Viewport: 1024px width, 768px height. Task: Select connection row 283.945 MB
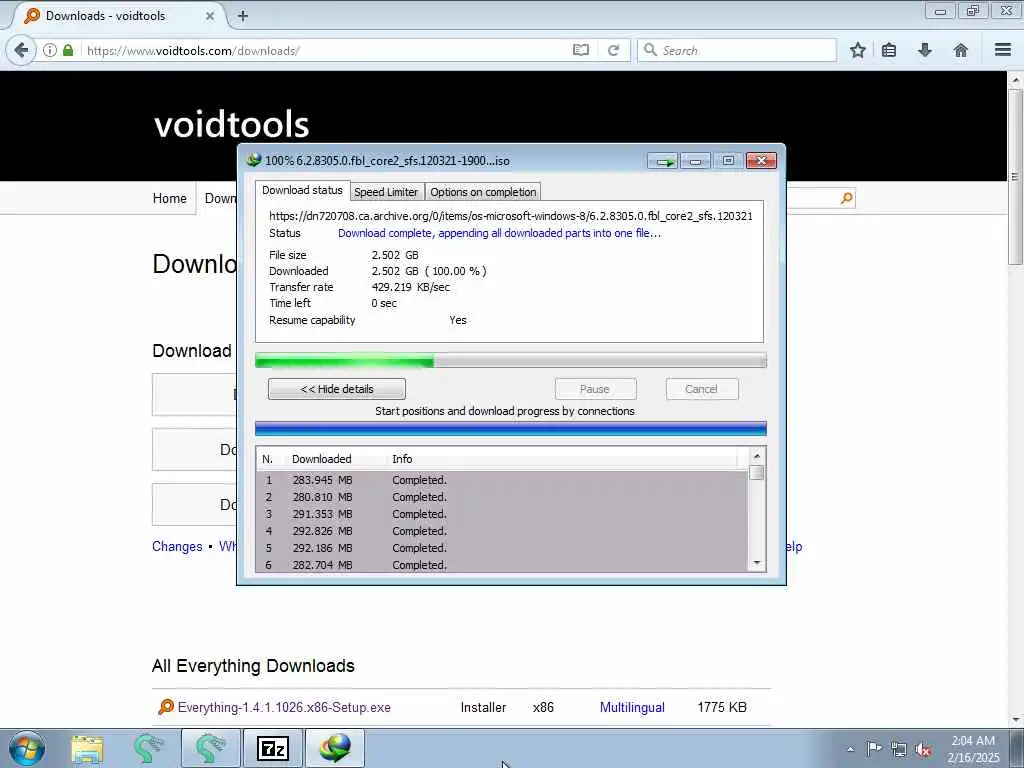(502, 480)
